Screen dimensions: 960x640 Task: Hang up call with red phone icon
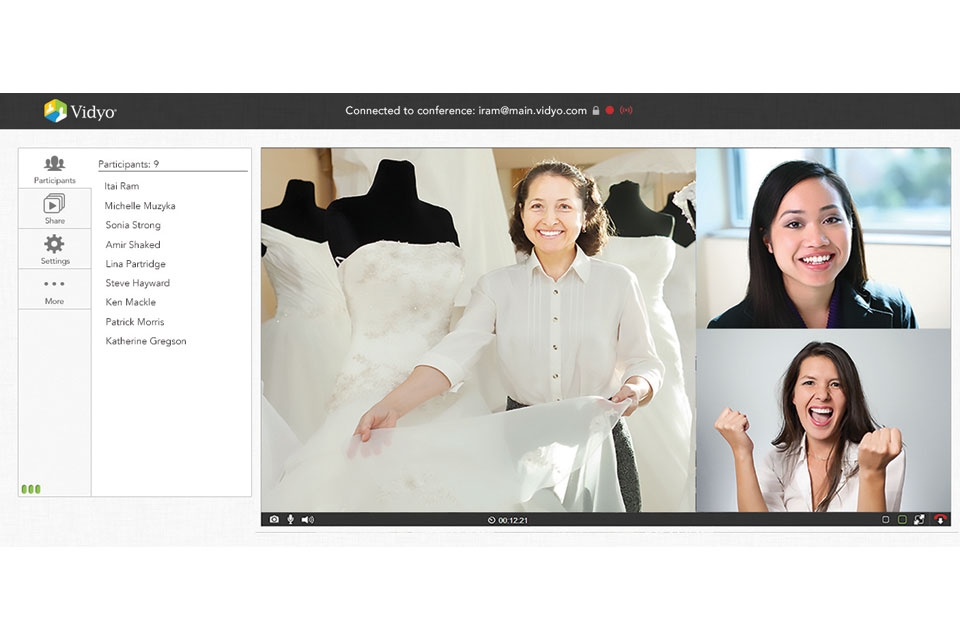[x=940, y=519]
